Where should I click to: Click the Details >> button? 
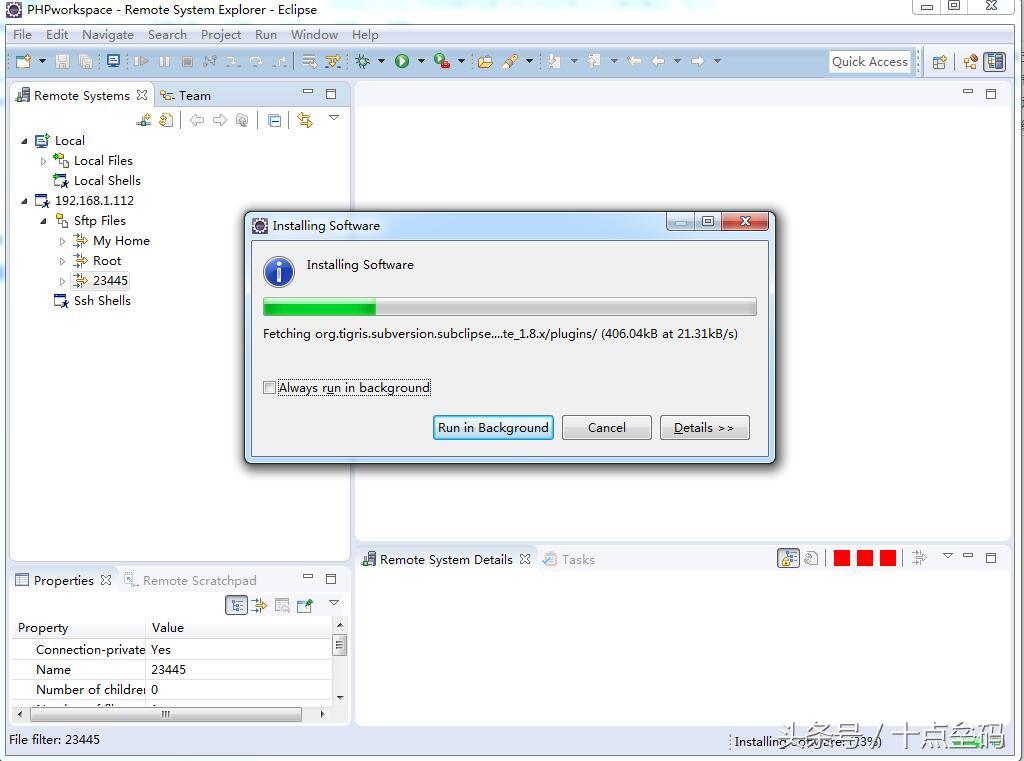[705, 427]
